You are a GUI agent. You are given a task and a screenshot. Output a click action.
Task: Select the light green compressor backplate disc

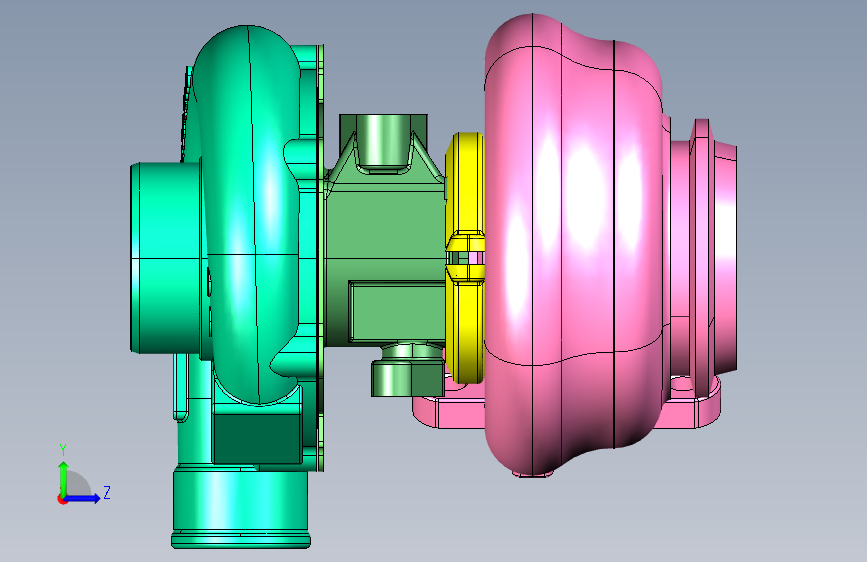[321, 257]
